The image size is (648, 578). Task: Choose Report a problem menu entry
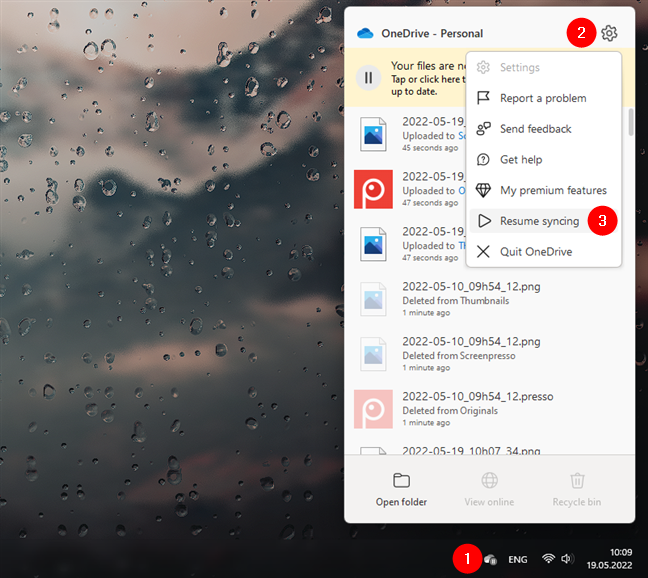tap(544, 98)
